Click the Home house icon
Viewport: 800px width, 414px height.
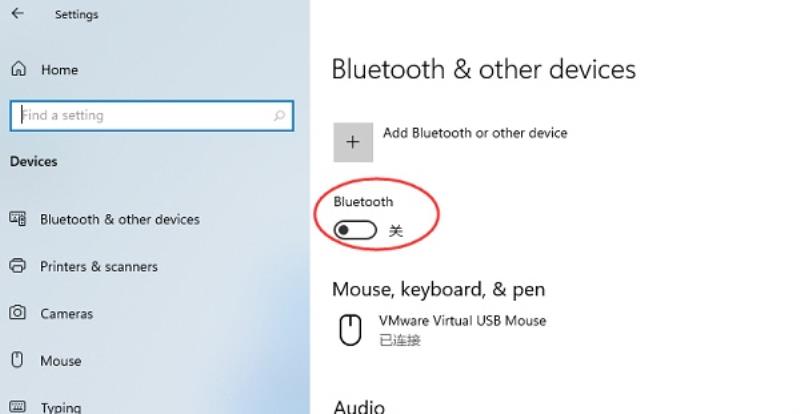(x=18, y=68)
